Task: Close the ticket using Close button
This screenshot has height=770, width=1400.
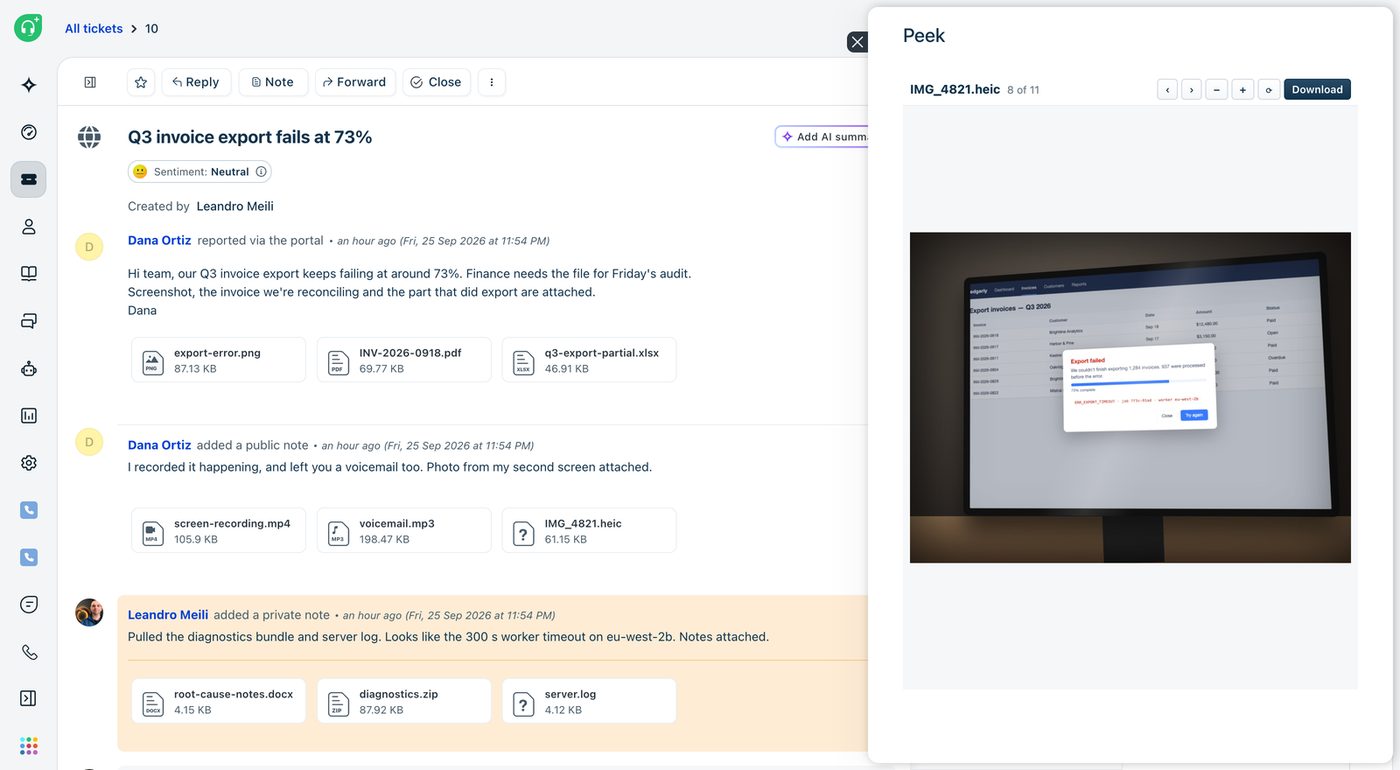Action: tap(436, 82)
